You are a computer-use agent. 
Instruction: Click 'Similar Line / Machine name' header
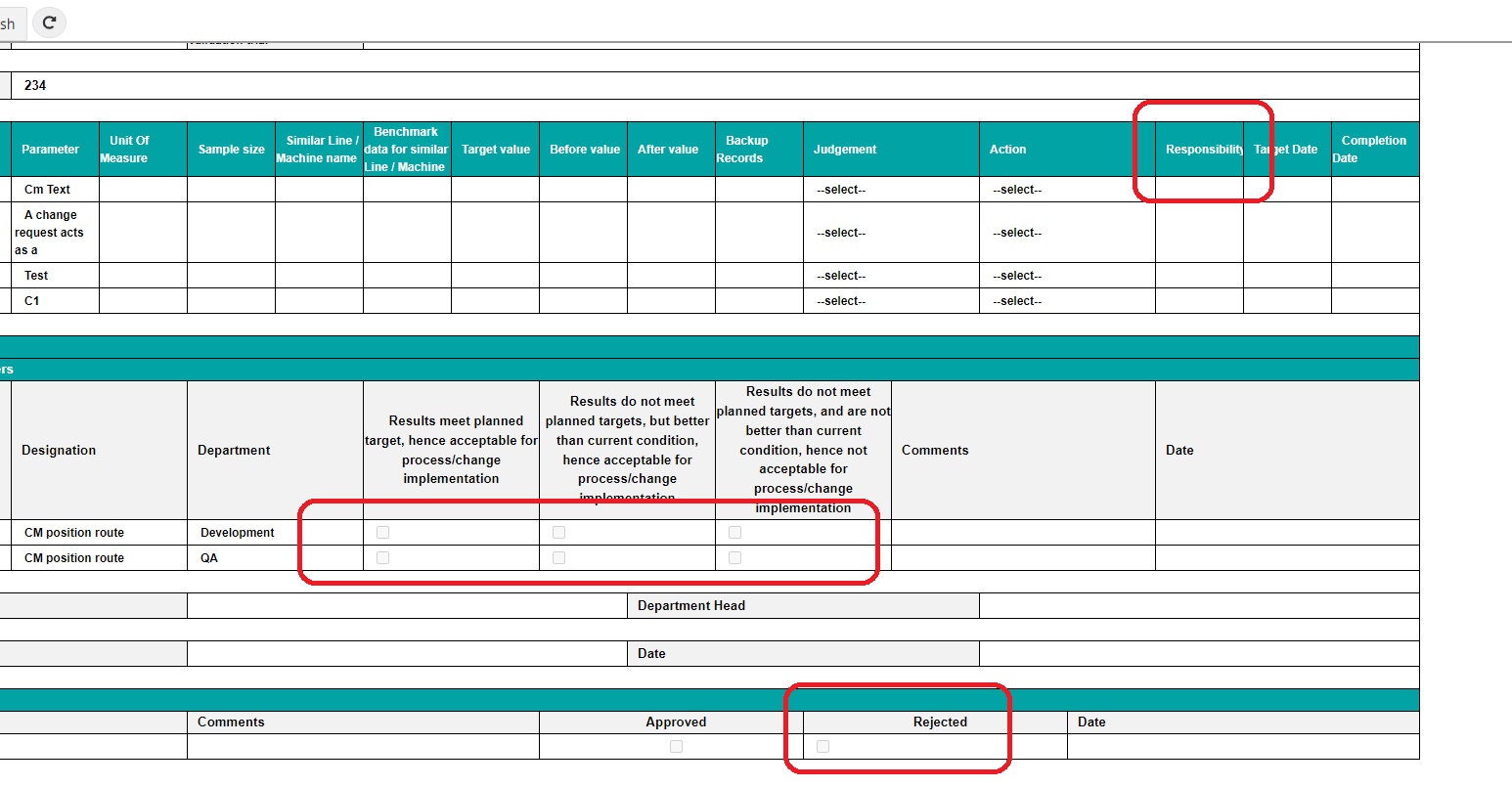click(319, 150)
